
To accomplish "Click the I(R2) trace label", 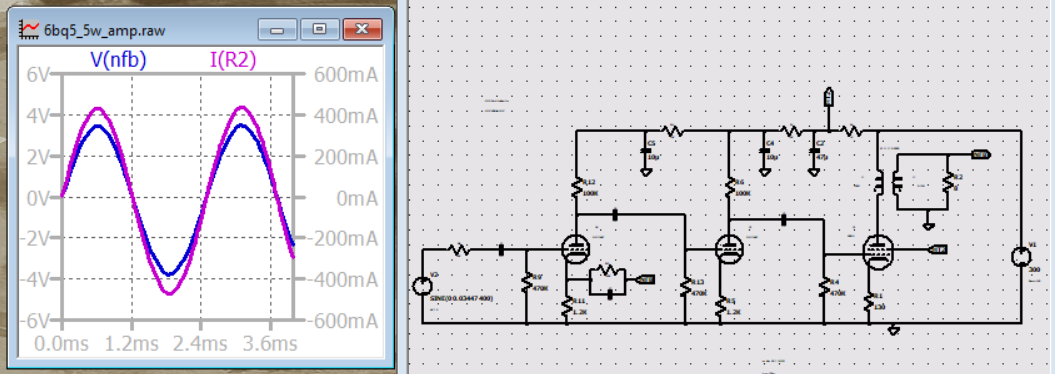I will [x=233, y=61].
